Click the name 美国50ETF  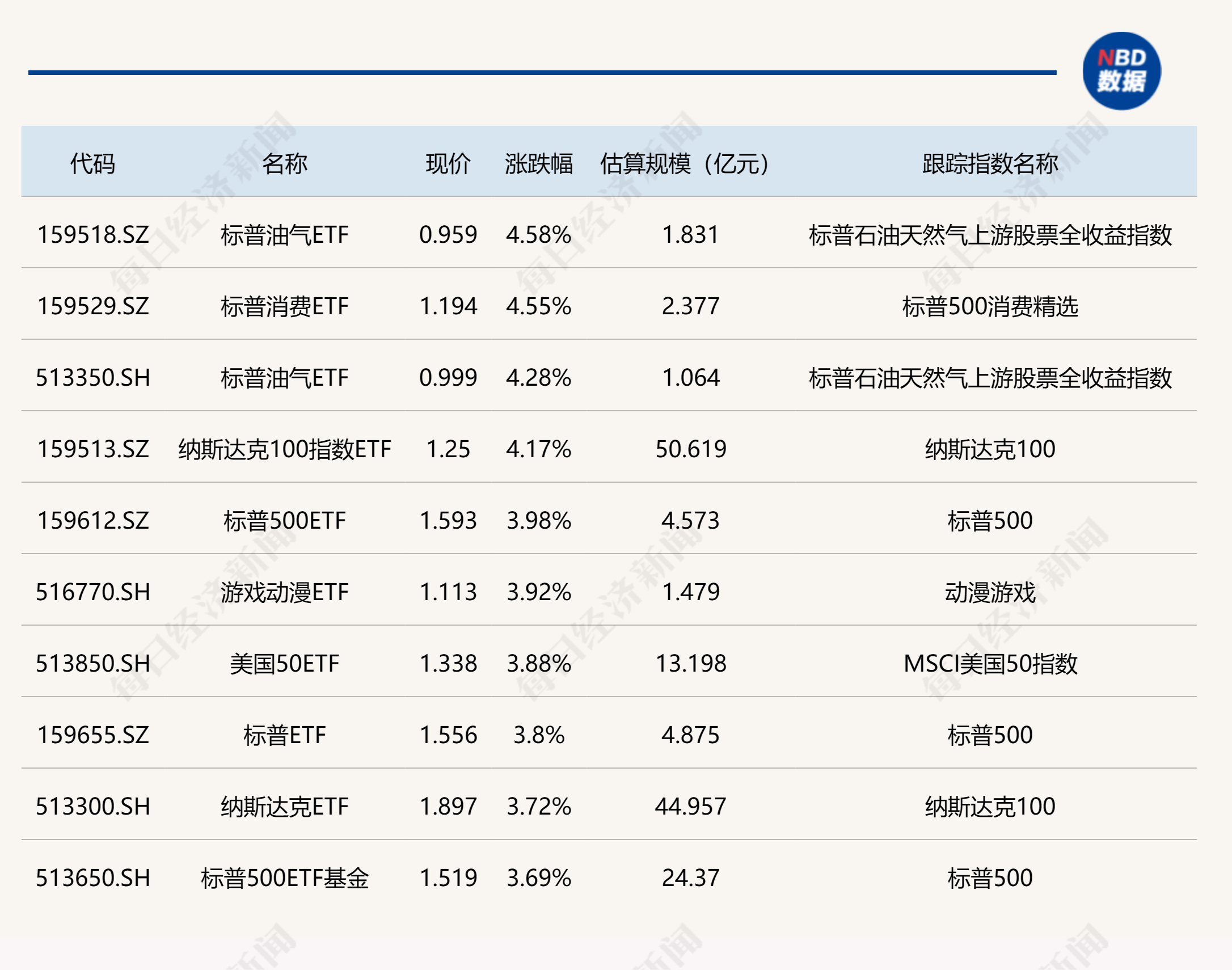(284, 663)
